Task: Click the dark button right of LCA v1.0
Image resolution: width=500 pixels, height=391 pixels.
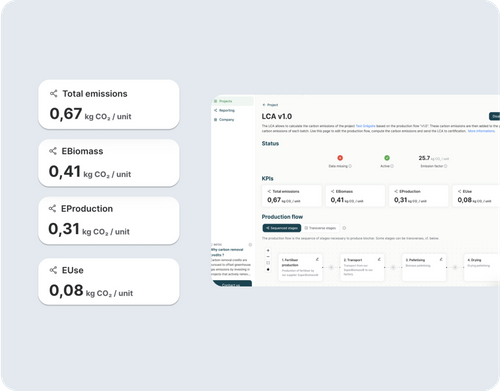Action: tap(494, 116)
